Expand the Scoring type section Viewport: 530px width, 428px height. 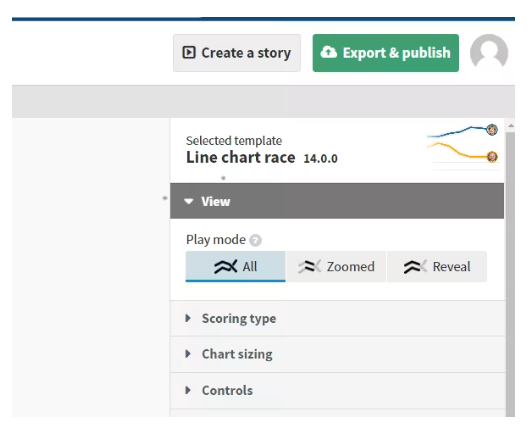(338, 318)
